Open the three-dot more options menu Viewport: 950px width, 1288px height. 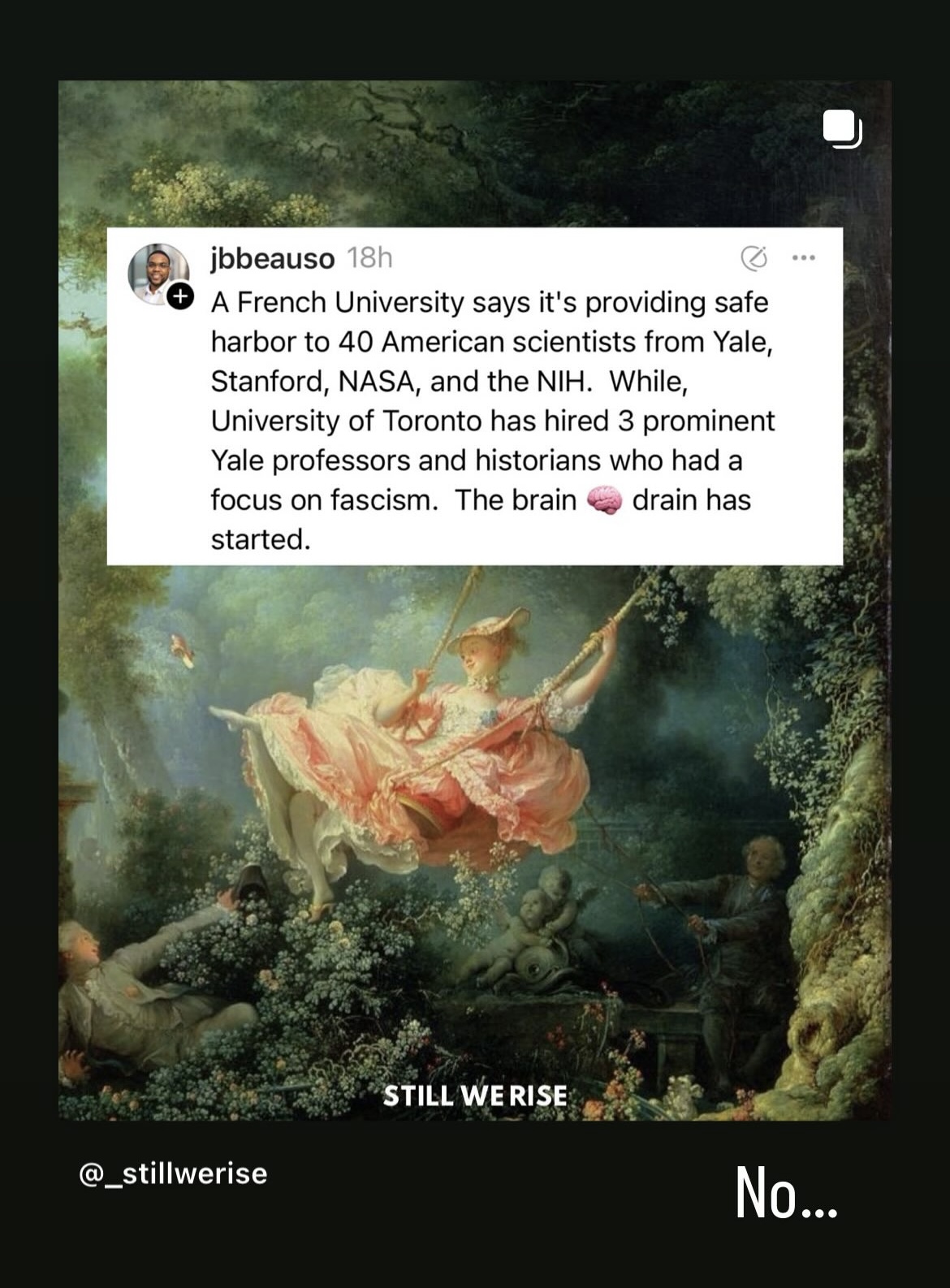pos(803,258)
